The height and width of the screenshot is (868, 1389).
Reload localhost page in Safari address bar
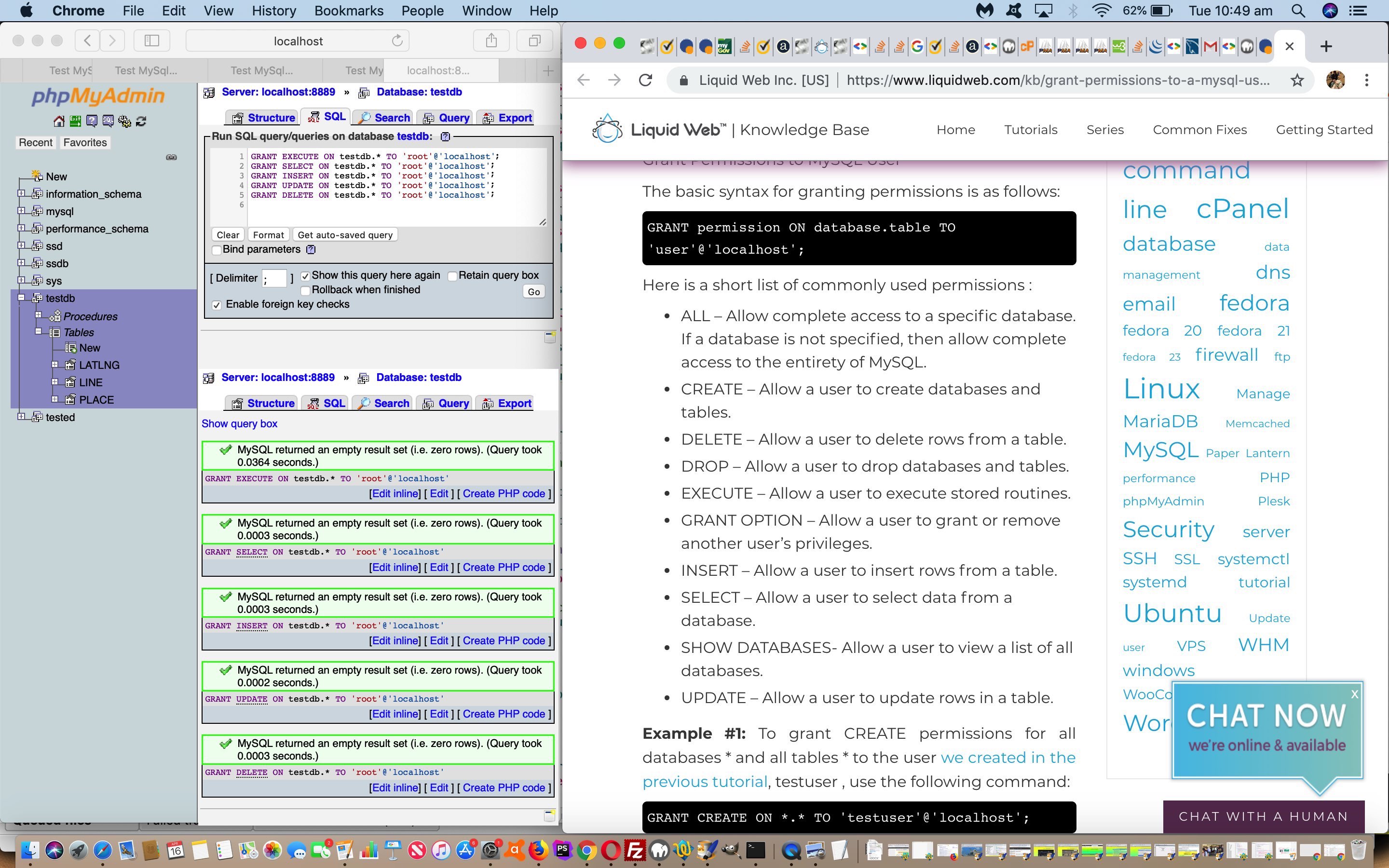click(x=397, y=41)
